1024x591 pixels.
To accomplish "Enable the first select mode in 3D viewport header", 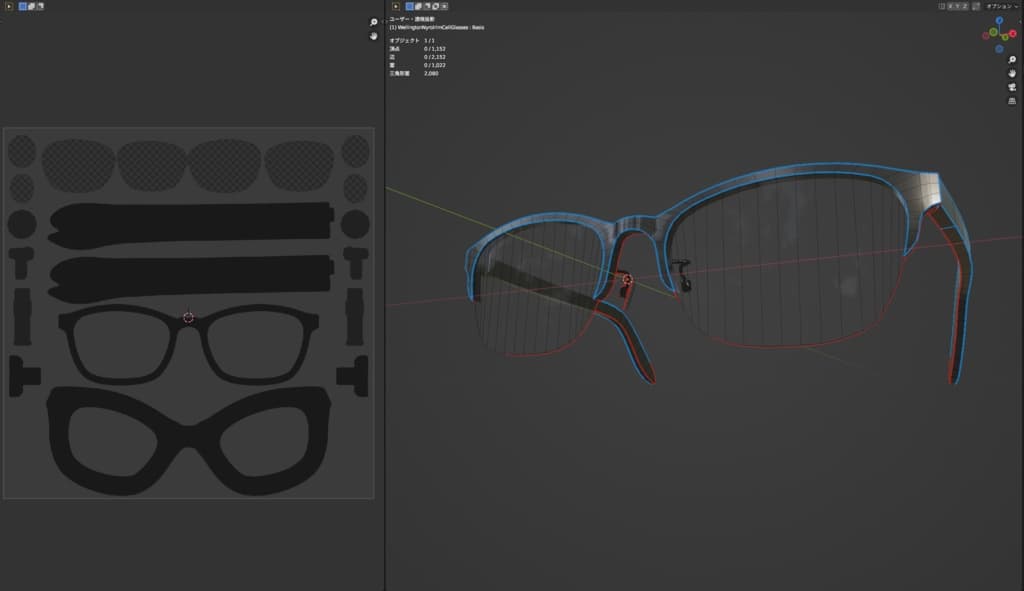I will click(410, 6).
